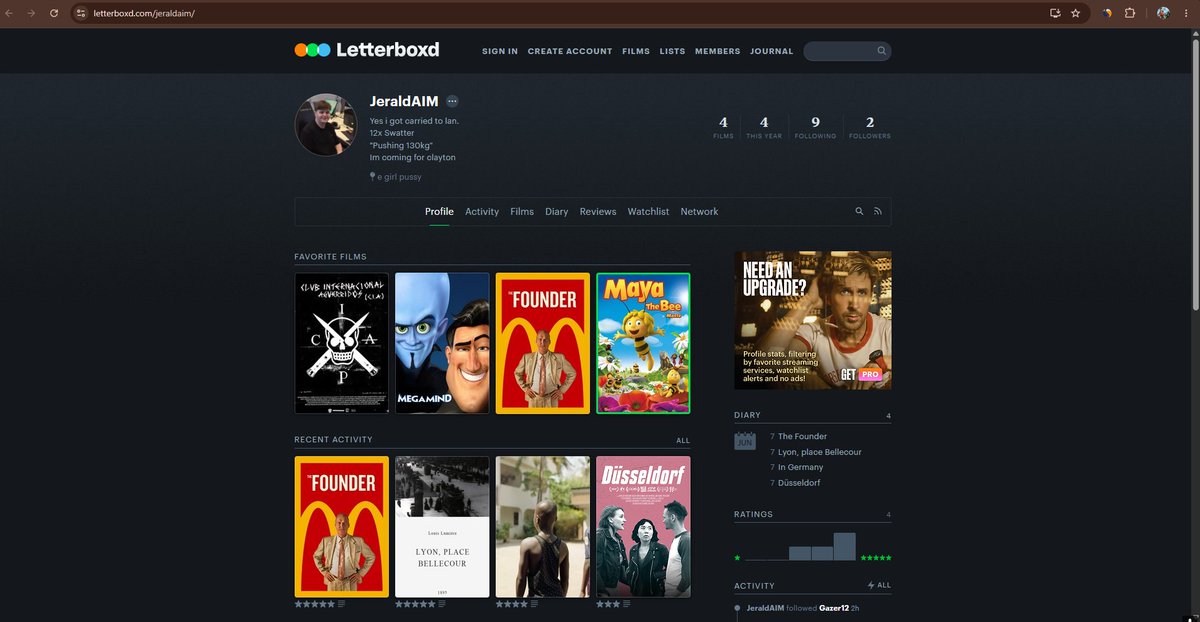Open The Founder poster in Recent Activity
1200x622 pixels.
click(x=341, y=527)
